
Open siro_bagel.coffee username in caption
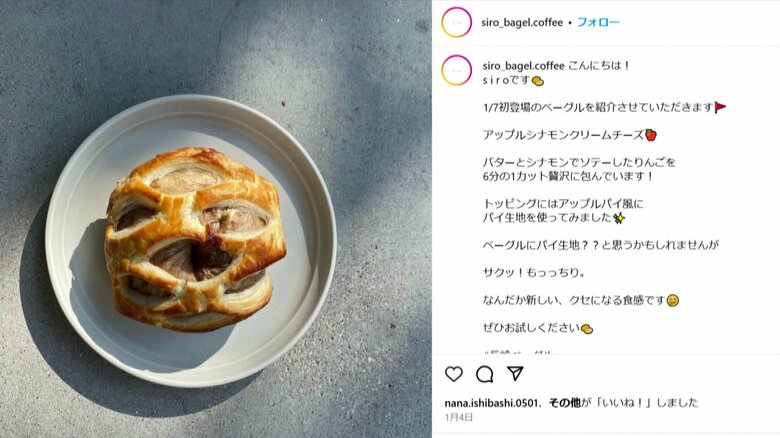(523, 66)
